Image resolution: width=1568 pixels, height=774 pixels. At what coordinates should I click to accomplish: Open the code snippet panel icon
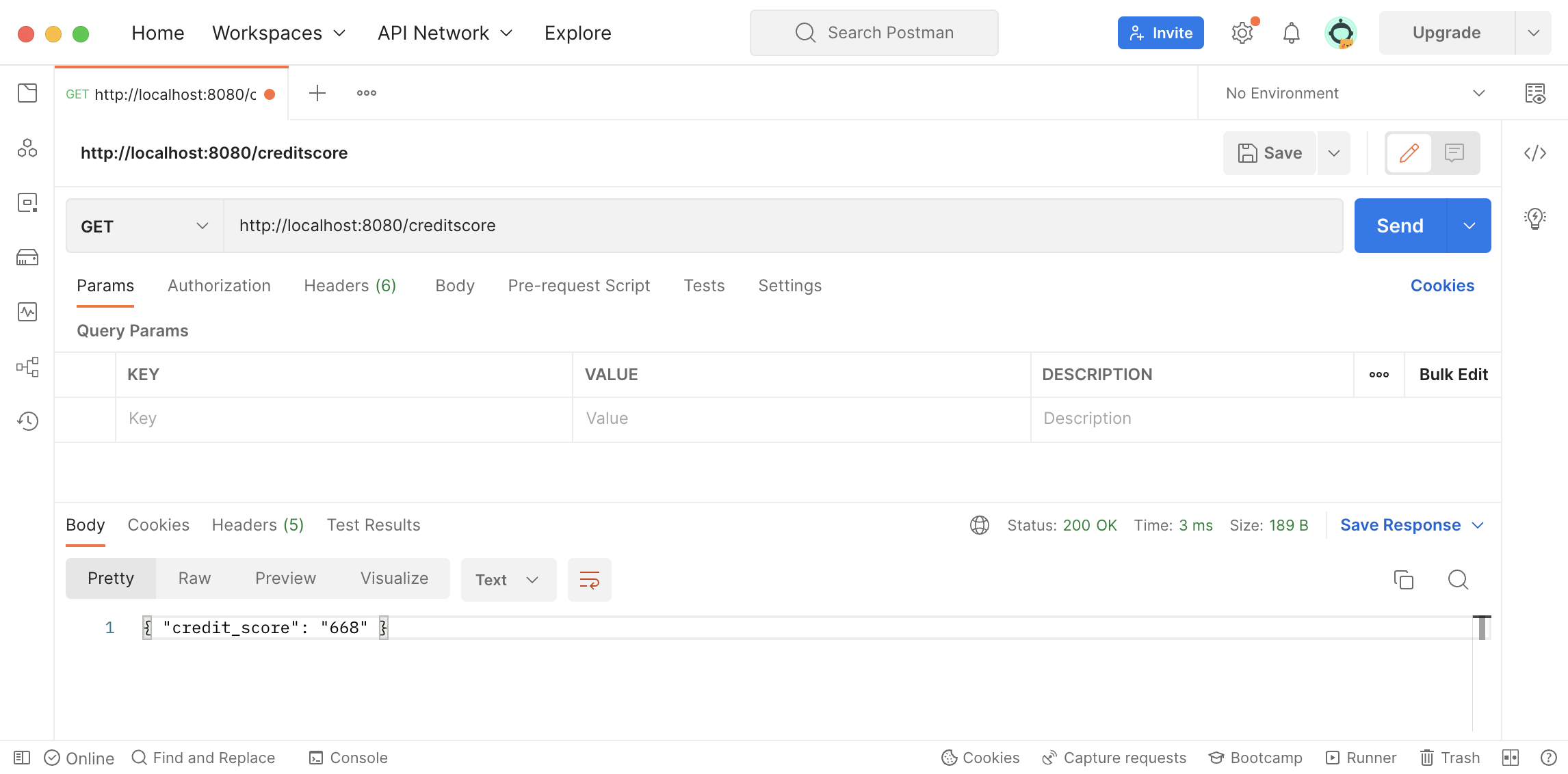[x=1534, y=153]
